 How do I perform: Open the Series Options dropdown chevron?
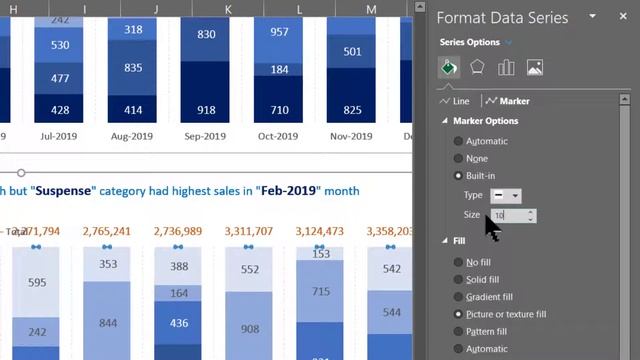509,42
